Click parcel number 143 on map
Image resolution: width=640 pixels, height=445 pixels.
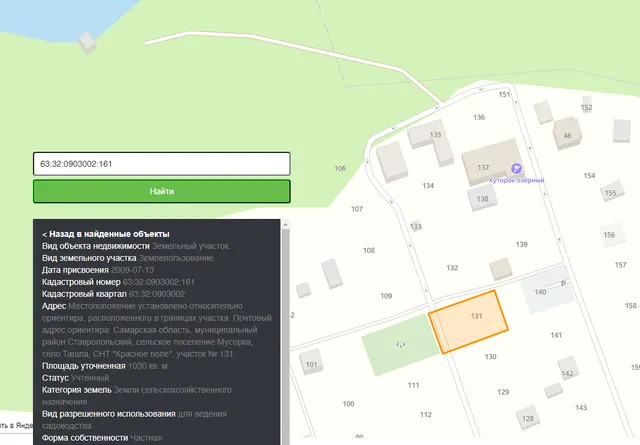tap(581, 407)
